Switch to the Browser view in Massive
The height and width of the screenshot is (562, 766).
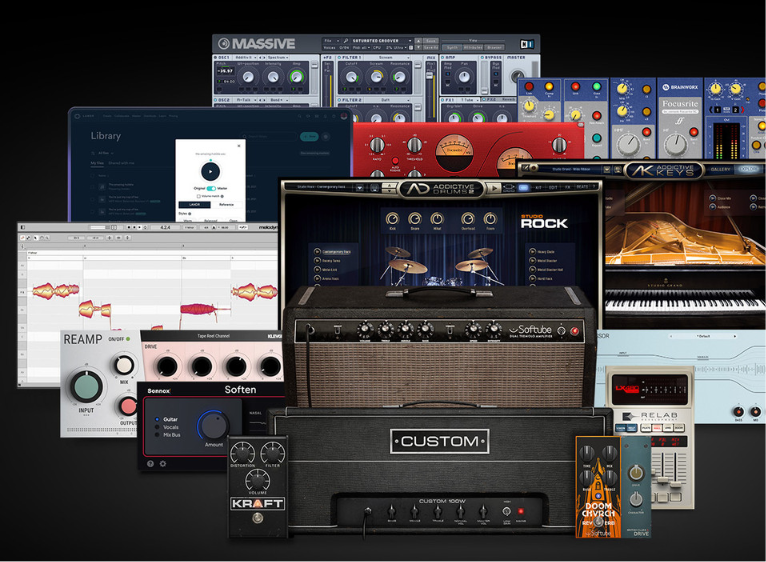tap(494, 47)
